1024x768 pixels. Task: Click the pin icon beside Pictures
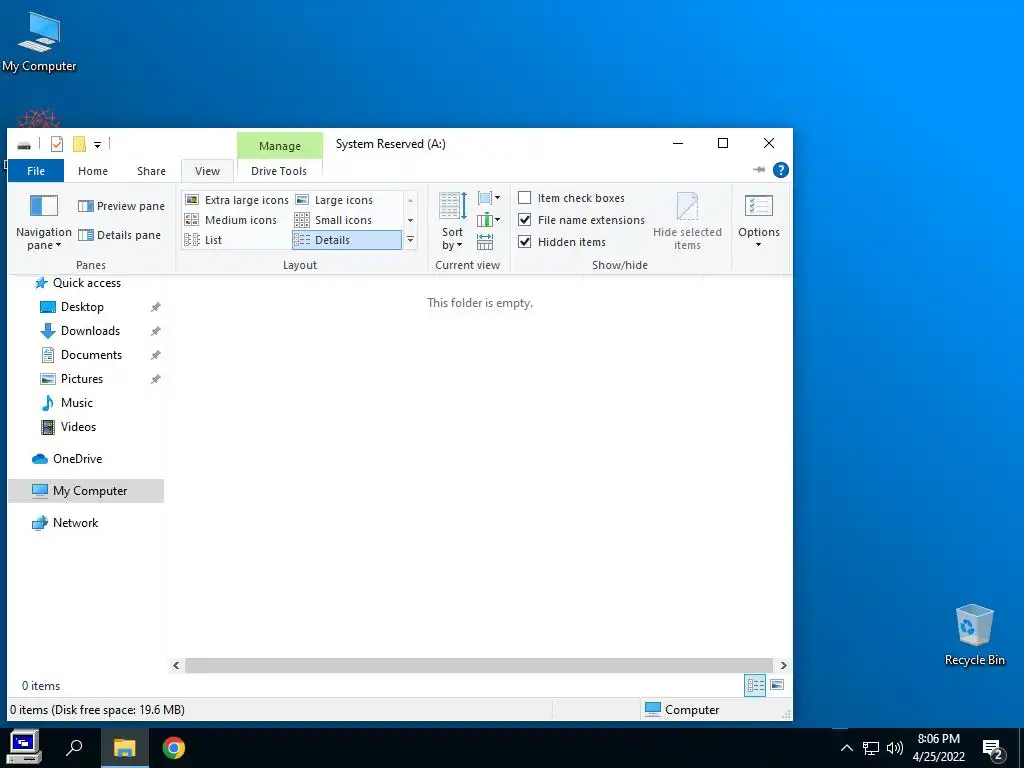[x=155, y=379]
